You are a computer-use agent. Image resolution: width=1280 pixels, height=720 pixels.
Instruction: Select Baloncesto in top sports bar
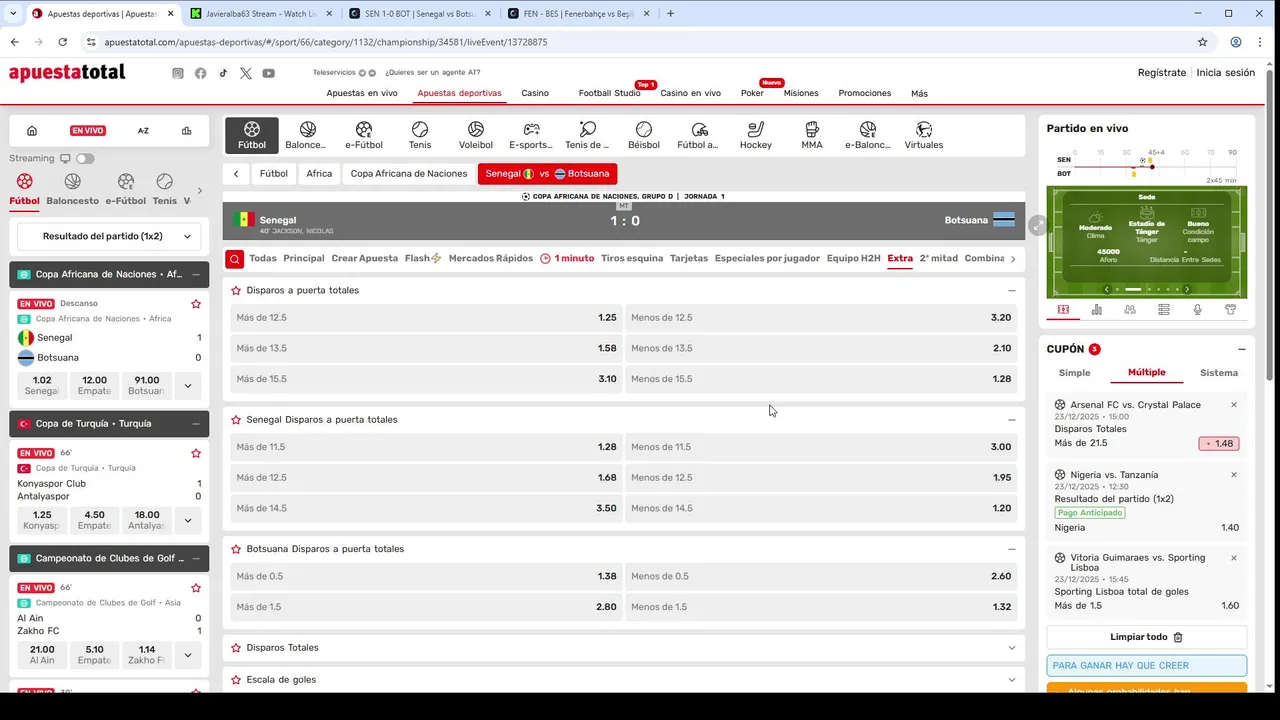click(x=307, y=135)
